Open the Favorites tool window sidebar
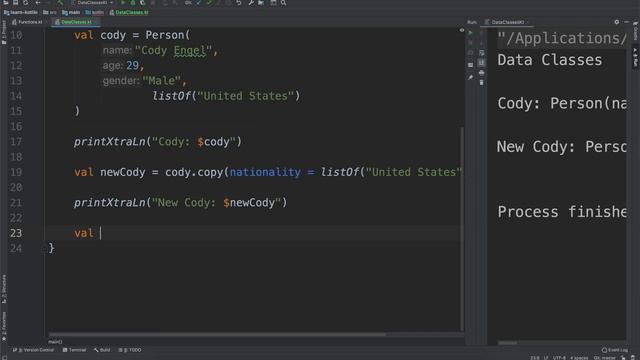This screenshot has width=640, height=360. 4,326
